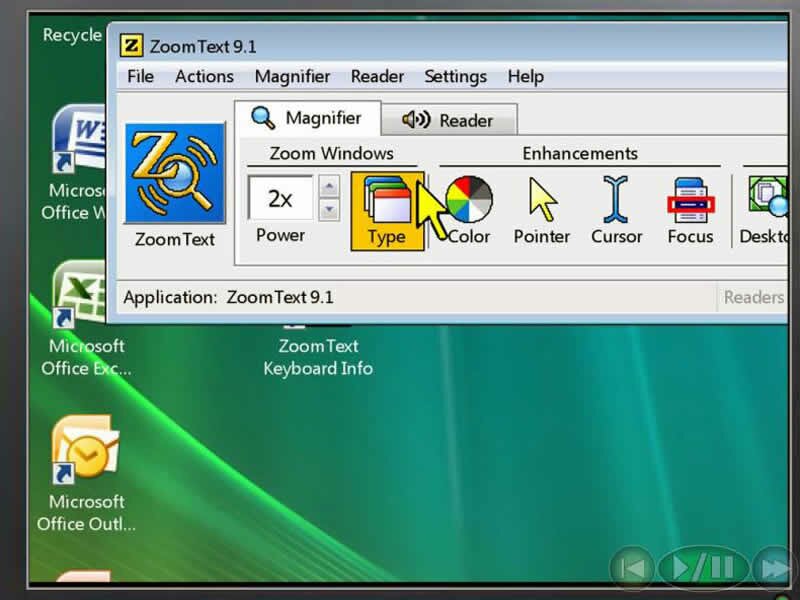Increase magnification power with up arrow
The height and width of the screenshot is (600, 800).
pos(329,186)
